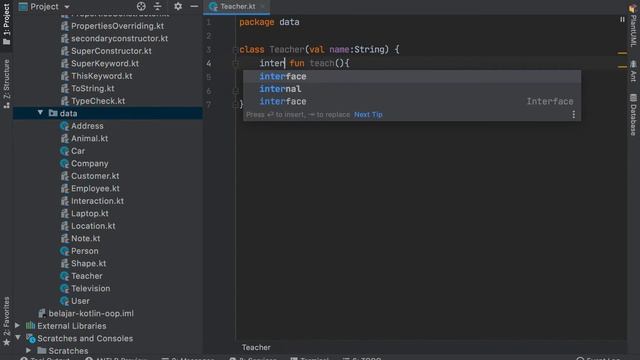Select the User class
The image size is (640, 360).
click(x=80, y=301)
